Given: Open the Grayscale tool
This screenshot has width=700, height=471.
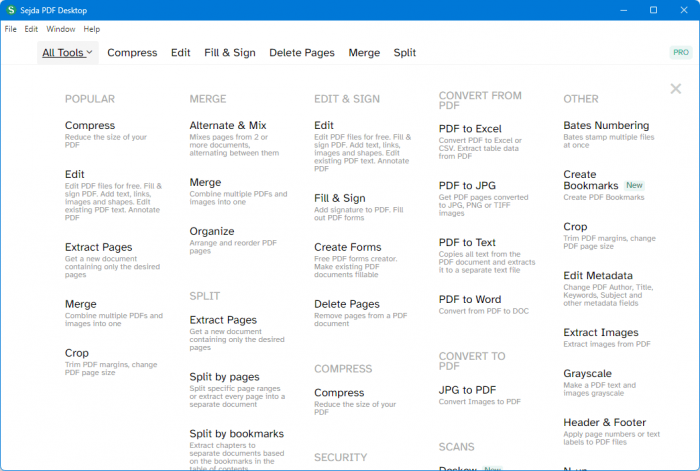Looking at the screenshot, I should [x=588, y=373].
